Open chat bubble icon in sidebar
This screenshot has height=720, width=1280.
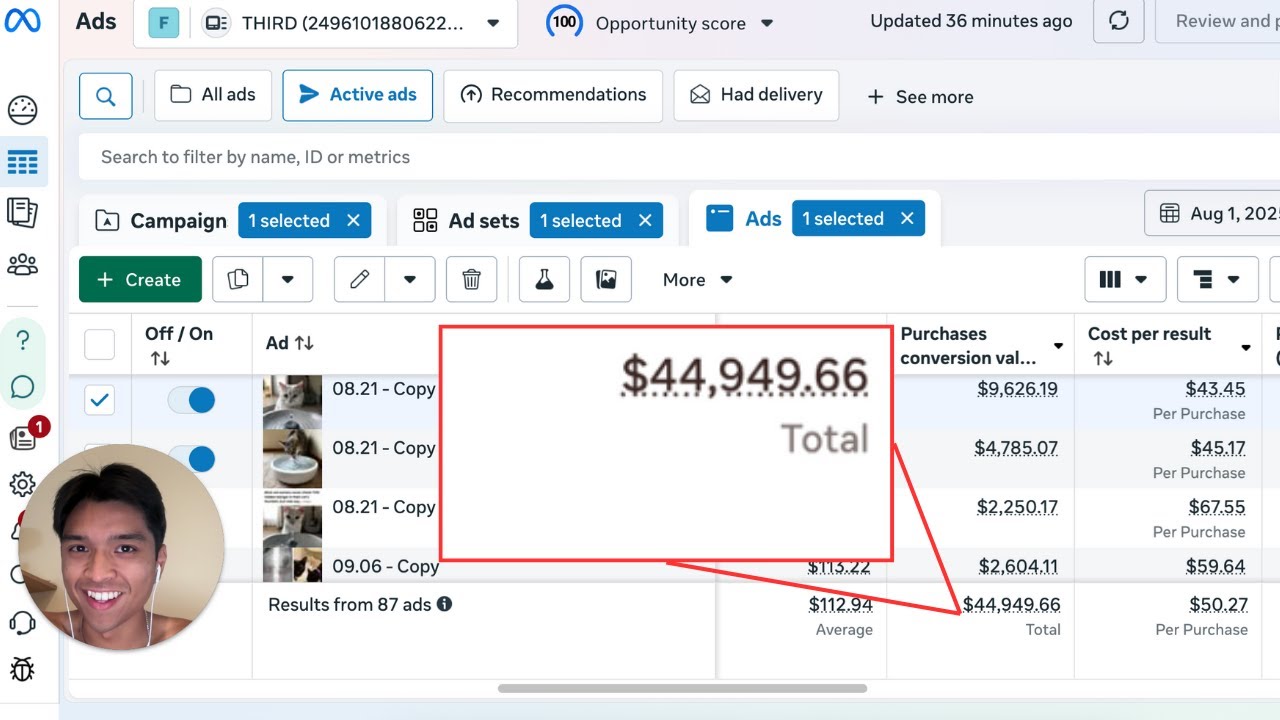22,387
